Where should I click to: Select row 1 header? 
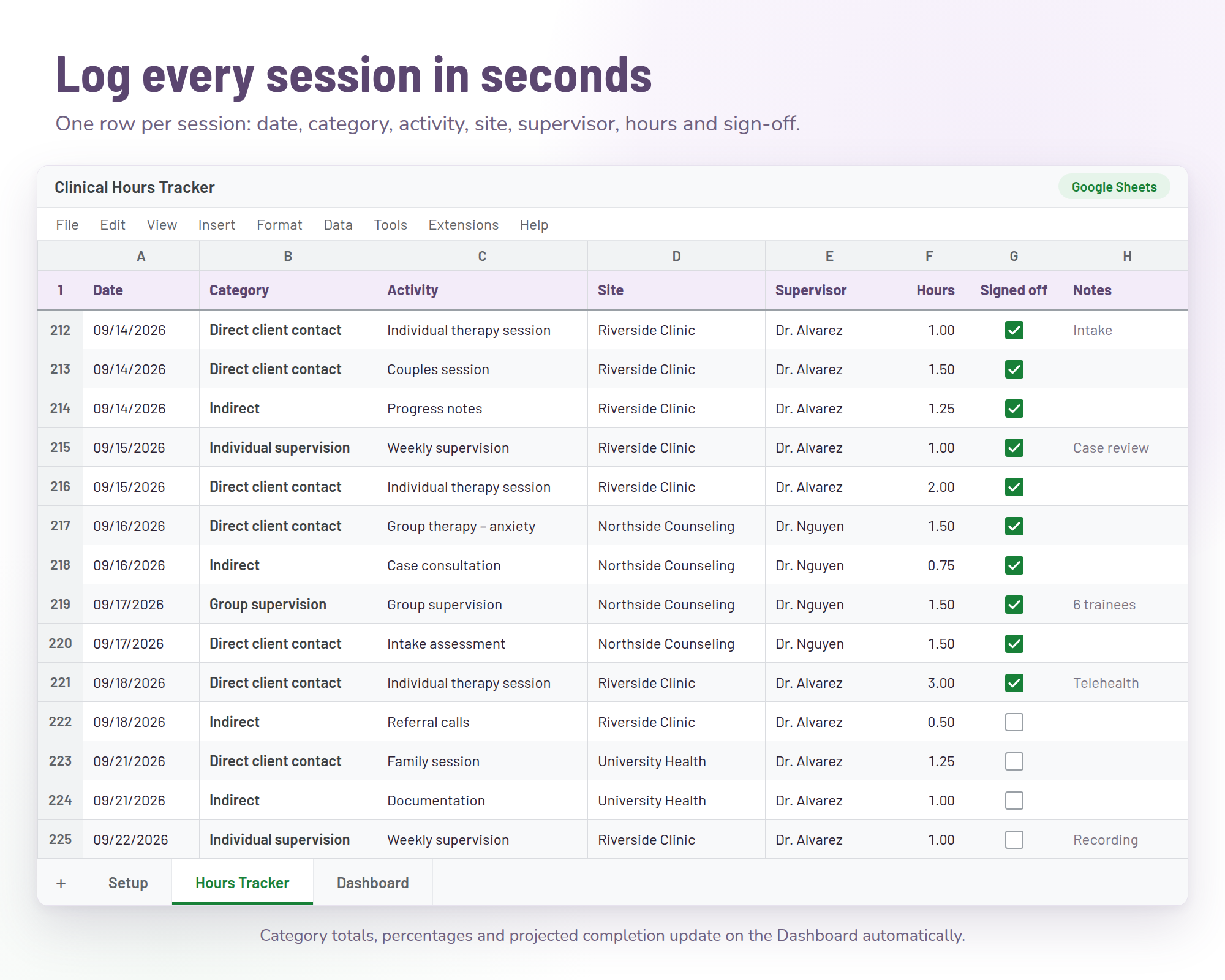click(x=60, y=290)
